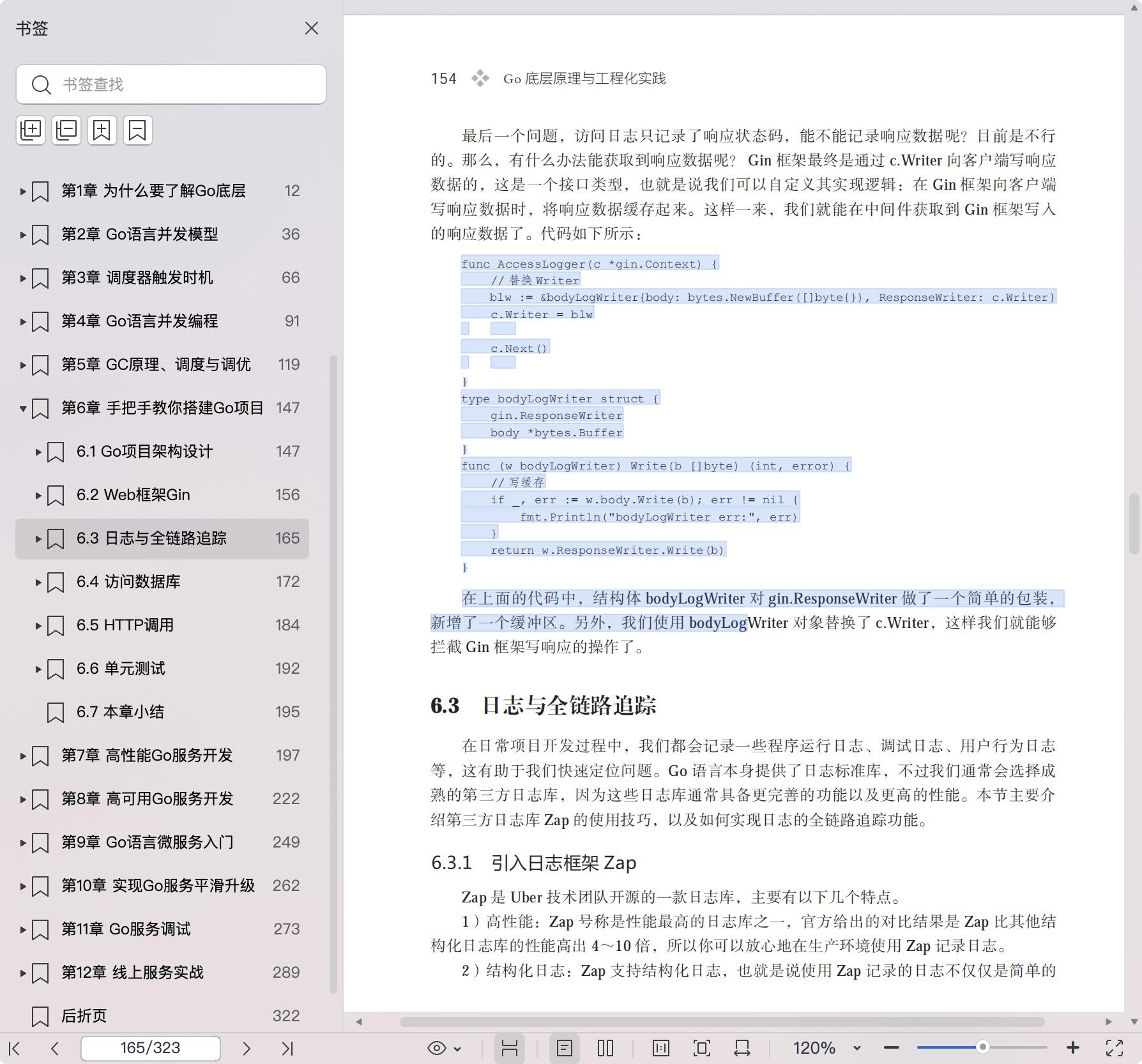
Task: Click the bookmarks panel scrollbar
Action: coord(333,674)
